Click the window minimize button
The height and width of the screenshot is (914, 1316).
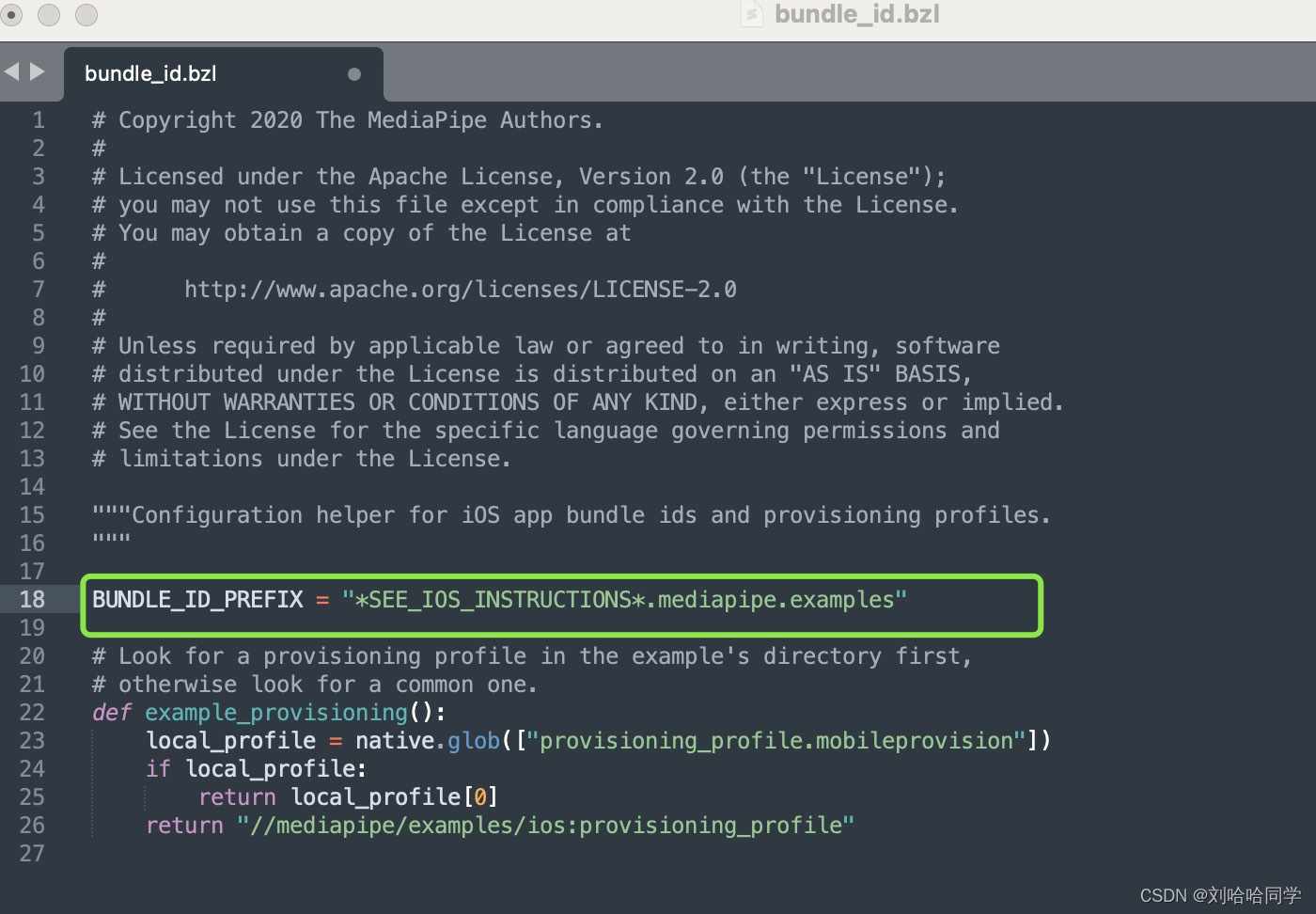[49, 14]
